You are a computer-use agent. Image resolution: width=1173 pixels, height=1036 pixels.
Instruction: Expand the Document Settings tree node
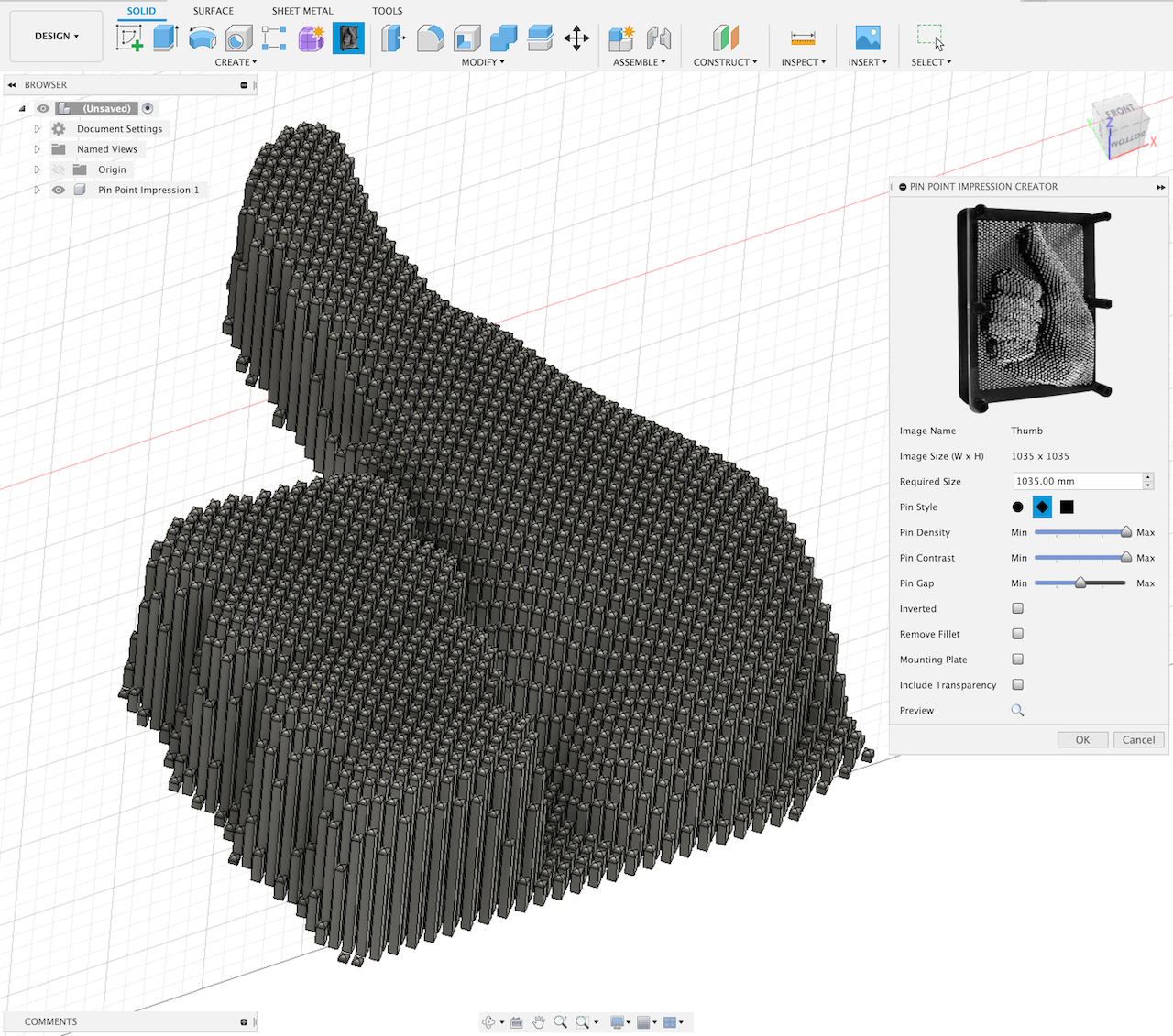[x=38, y=129]
